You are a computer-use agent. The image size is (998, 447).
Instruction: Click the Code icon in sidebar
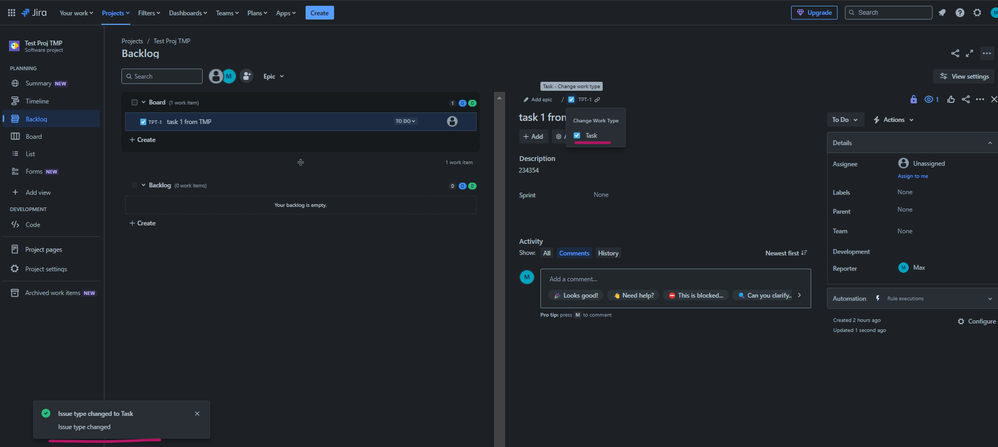pyautogui.click(x=15, y=225)
